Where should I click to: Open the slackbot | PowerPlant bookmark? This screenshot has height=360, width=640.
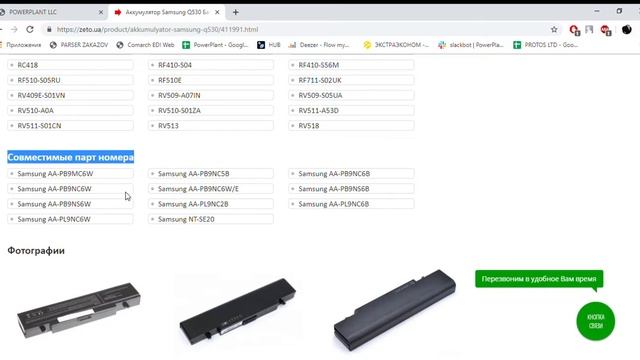click(x=471, y=45)
